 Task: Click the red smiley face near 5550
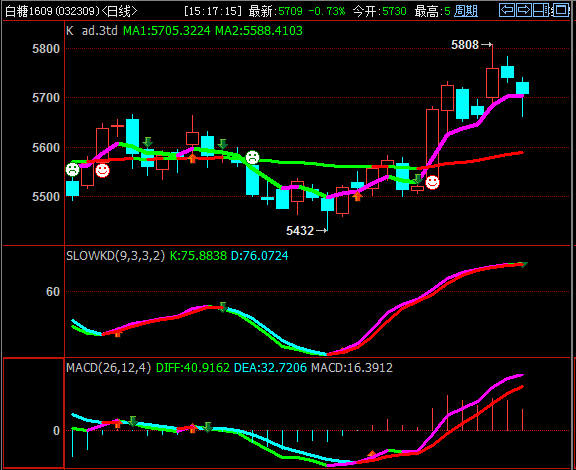[x=102, y=170]
